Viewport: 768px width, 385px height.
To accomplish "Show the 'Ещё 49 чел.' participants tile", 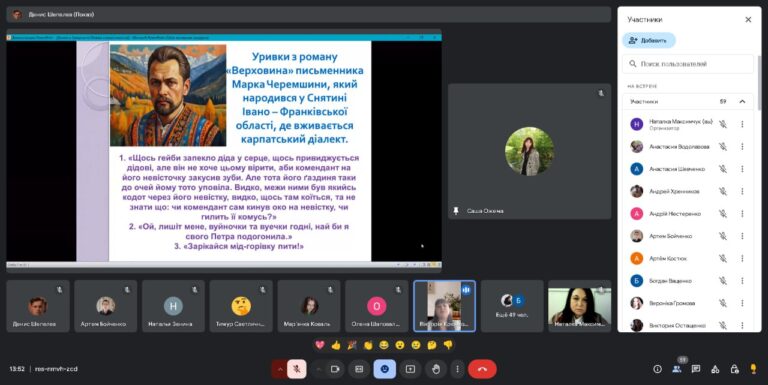I will pos(512,306).
